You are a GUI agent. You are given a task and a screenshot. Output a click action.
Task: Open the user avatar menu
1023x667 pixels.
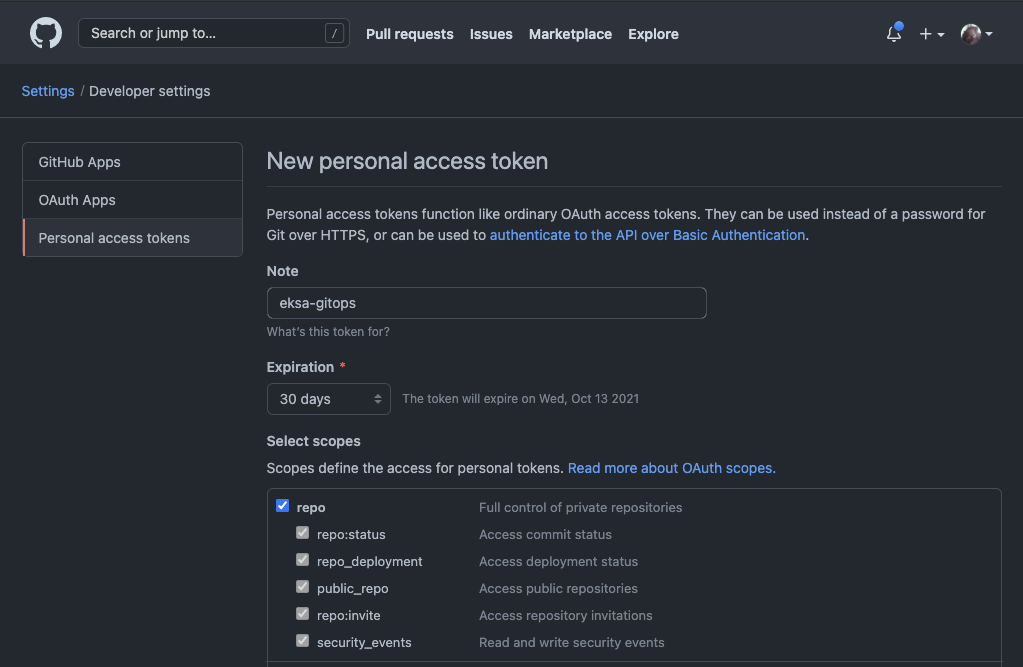coord(976,34)
